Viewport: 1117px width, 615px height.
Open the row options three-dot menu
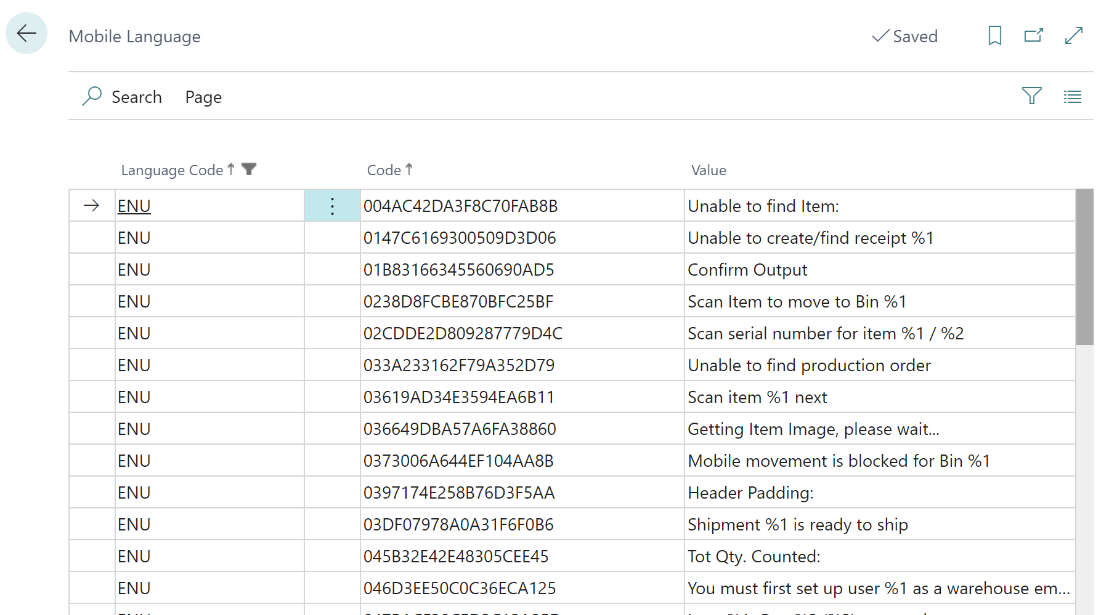coord(332,206)
